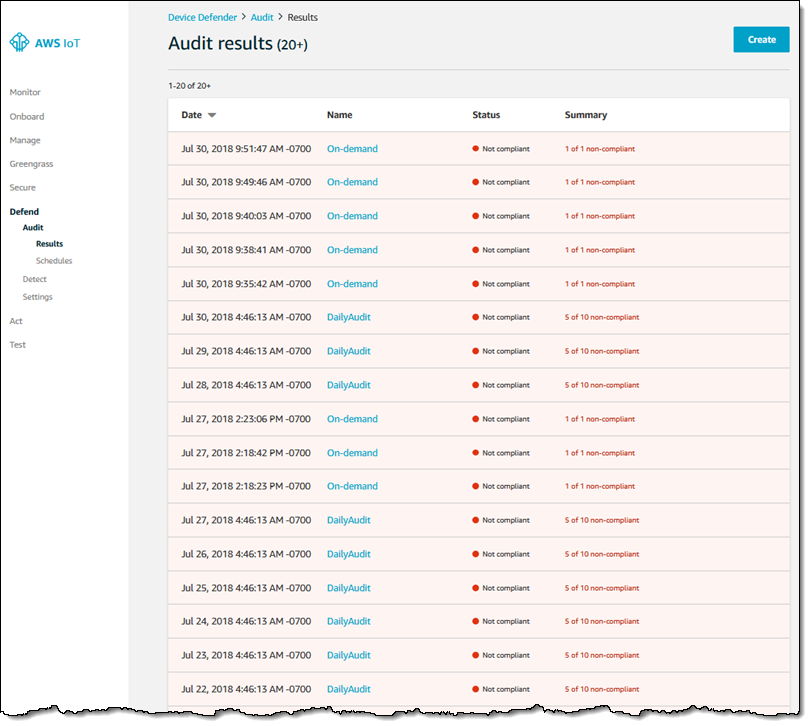The width and height of the screenshot is (810, 726).
Task: Expand the Manage sidebar section
Action: click(25, 141)
